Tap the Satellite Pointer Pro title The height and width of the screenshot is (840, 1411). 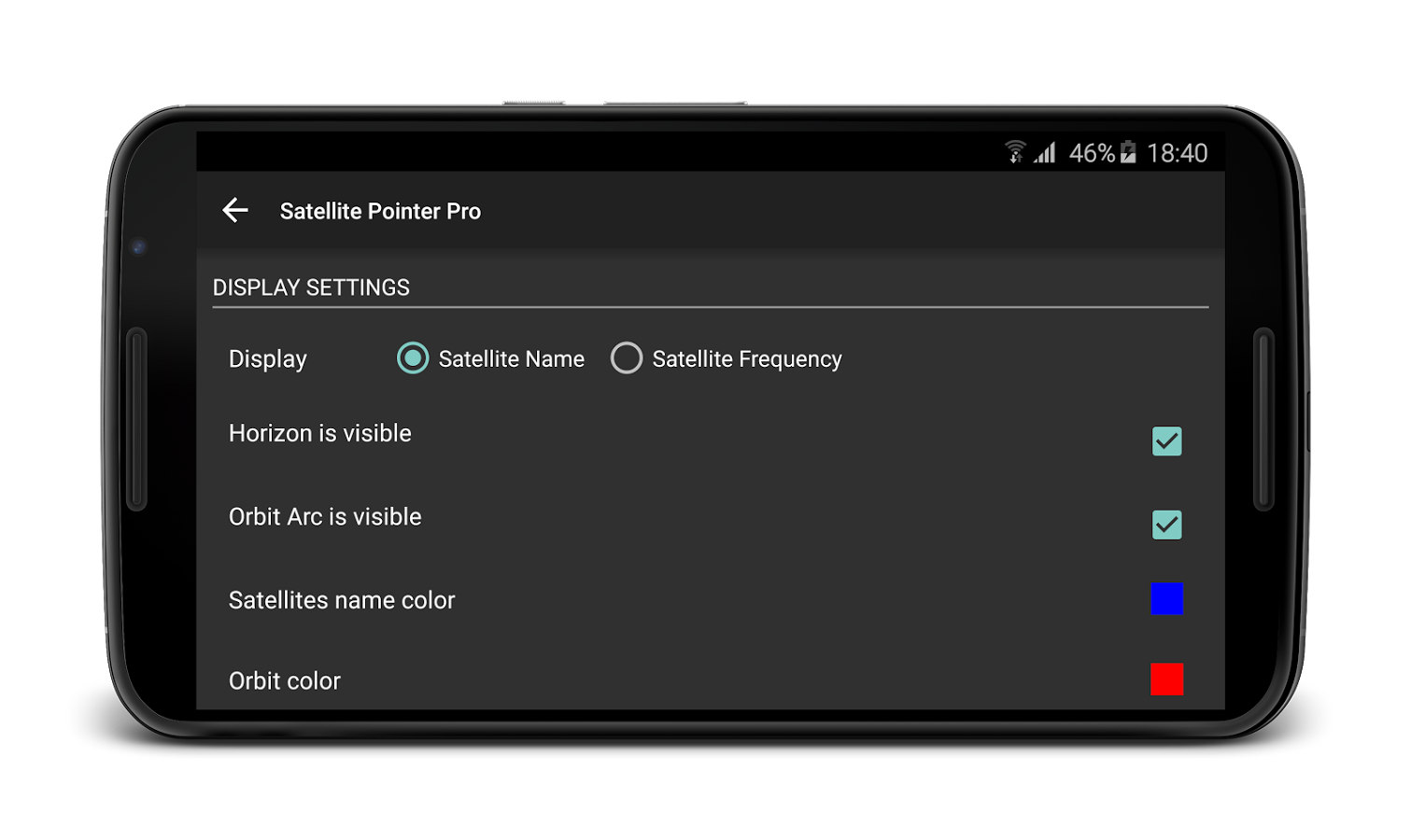[380, 211]
